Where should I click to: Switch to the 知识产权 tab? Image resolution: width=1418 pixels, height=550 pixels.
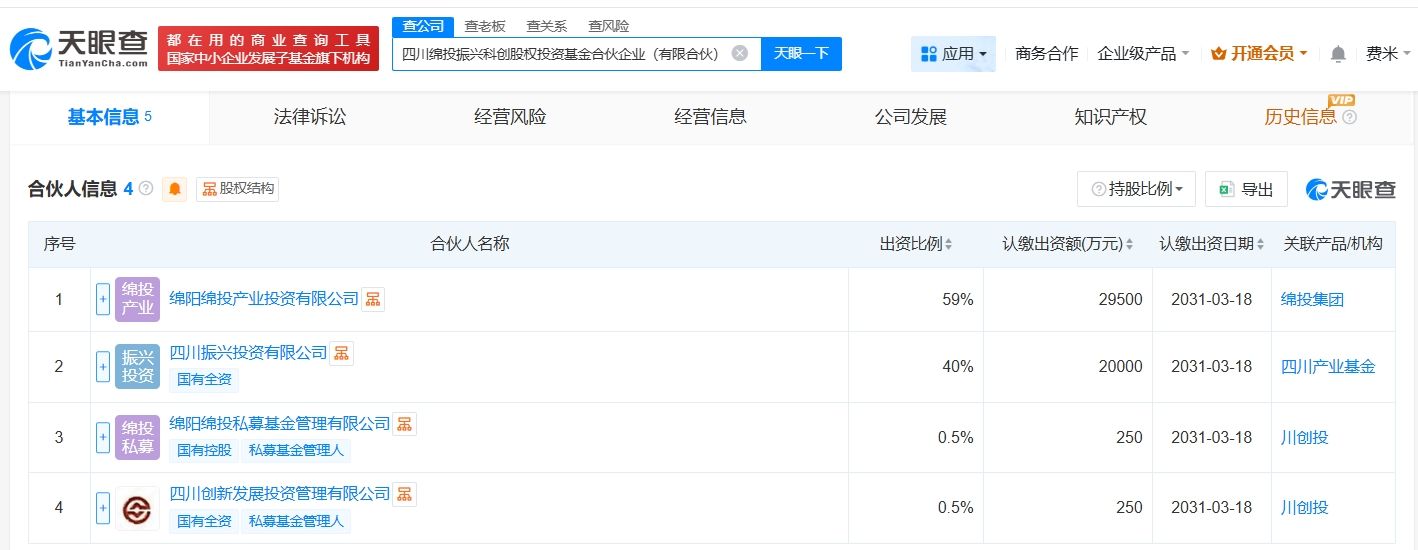point(1110,117)
